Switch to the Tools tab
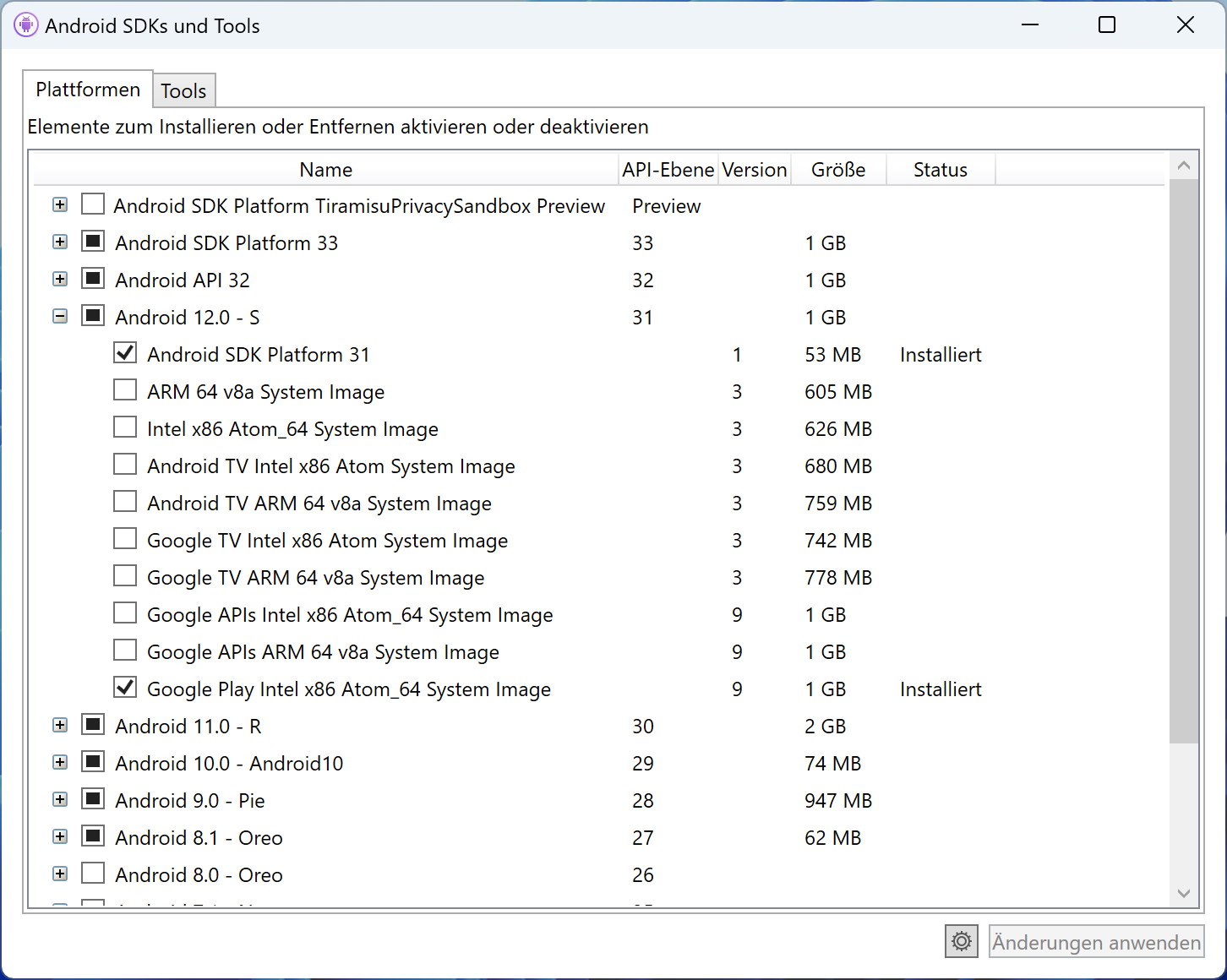Image resolution: width=1227 pixels, height=980 pixels. 183,90
